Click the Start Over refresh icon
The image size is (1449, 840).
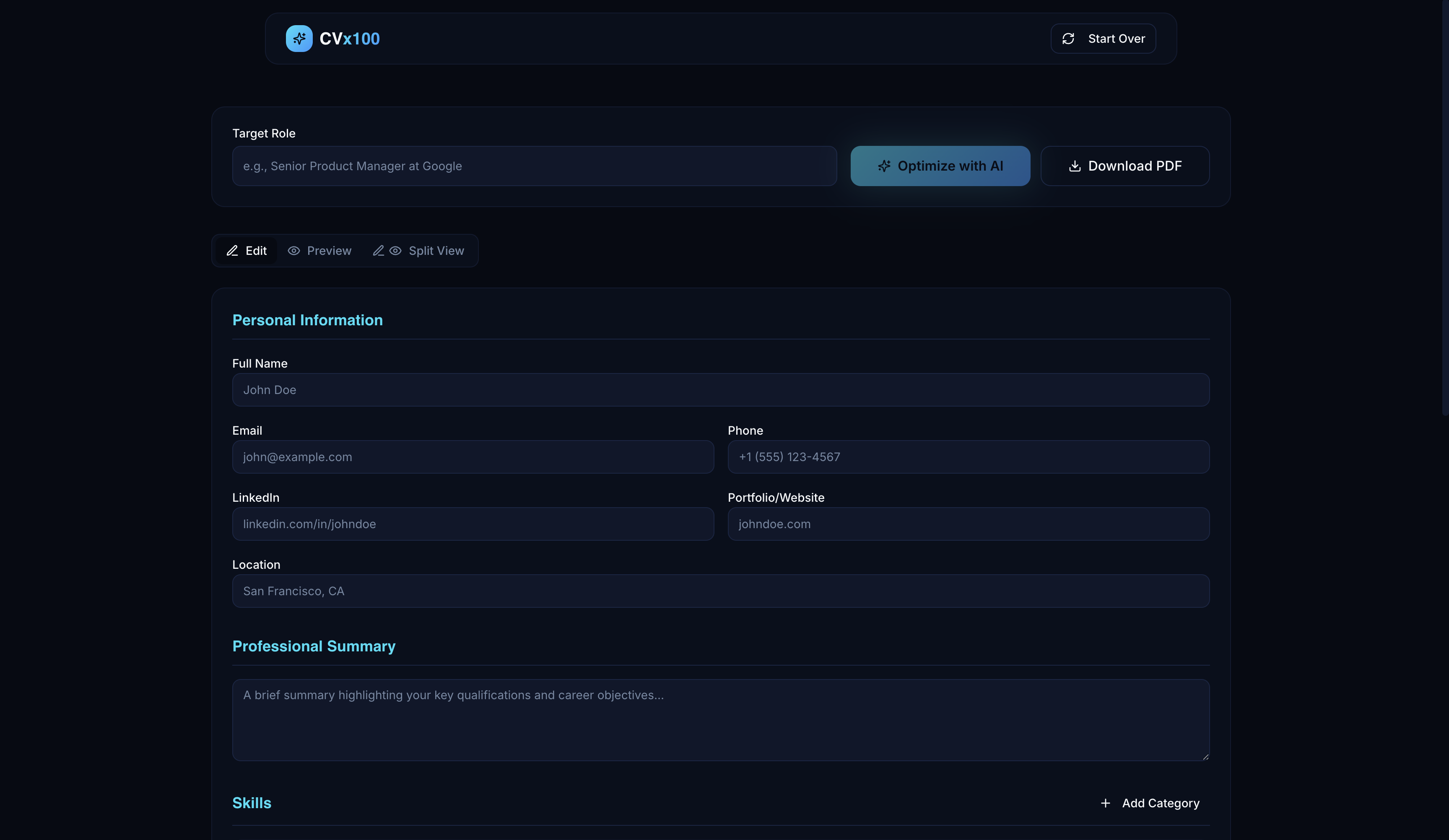(x=1068, y=39)
